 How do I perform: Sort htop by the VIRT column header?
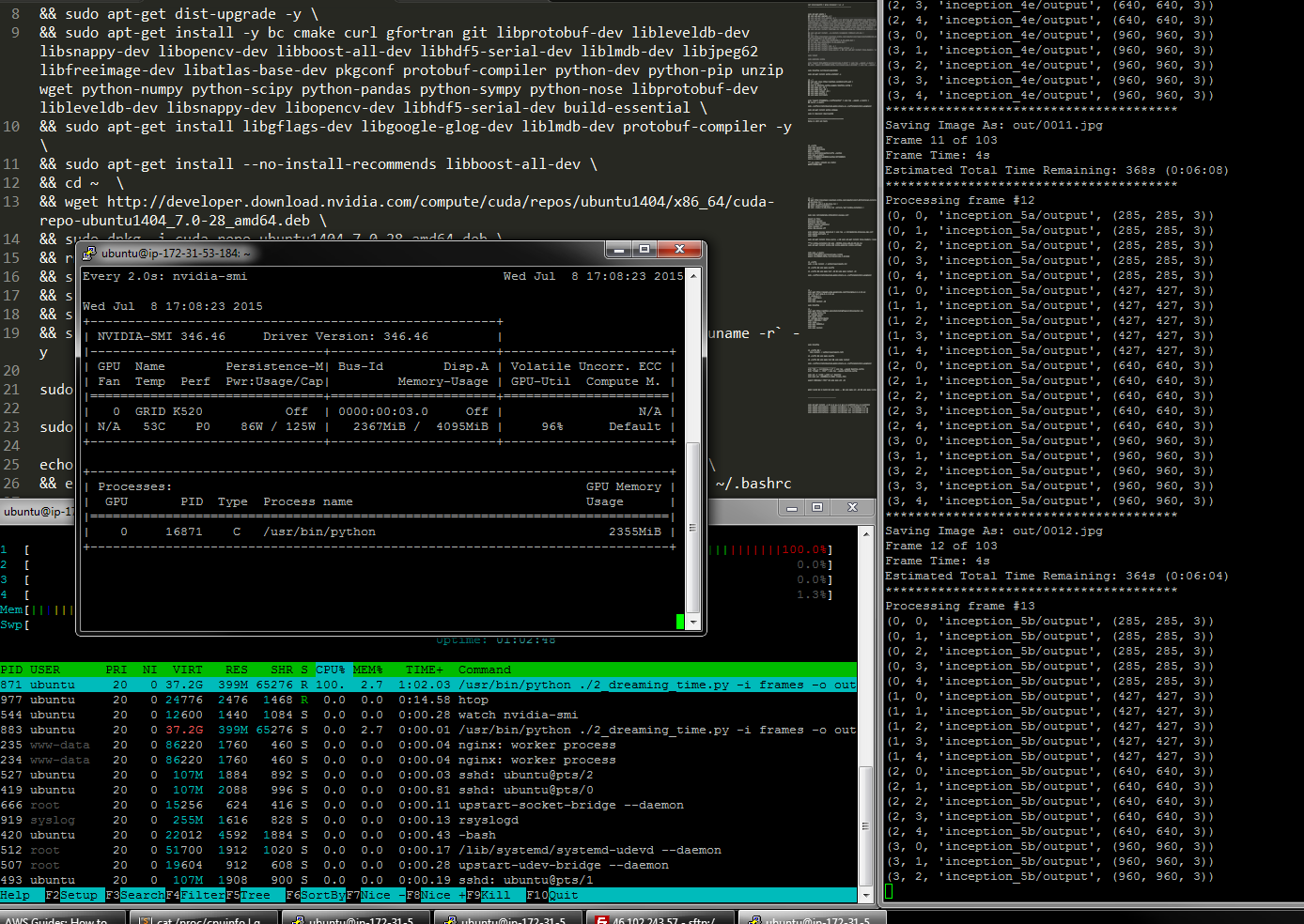tap(188, 670)
